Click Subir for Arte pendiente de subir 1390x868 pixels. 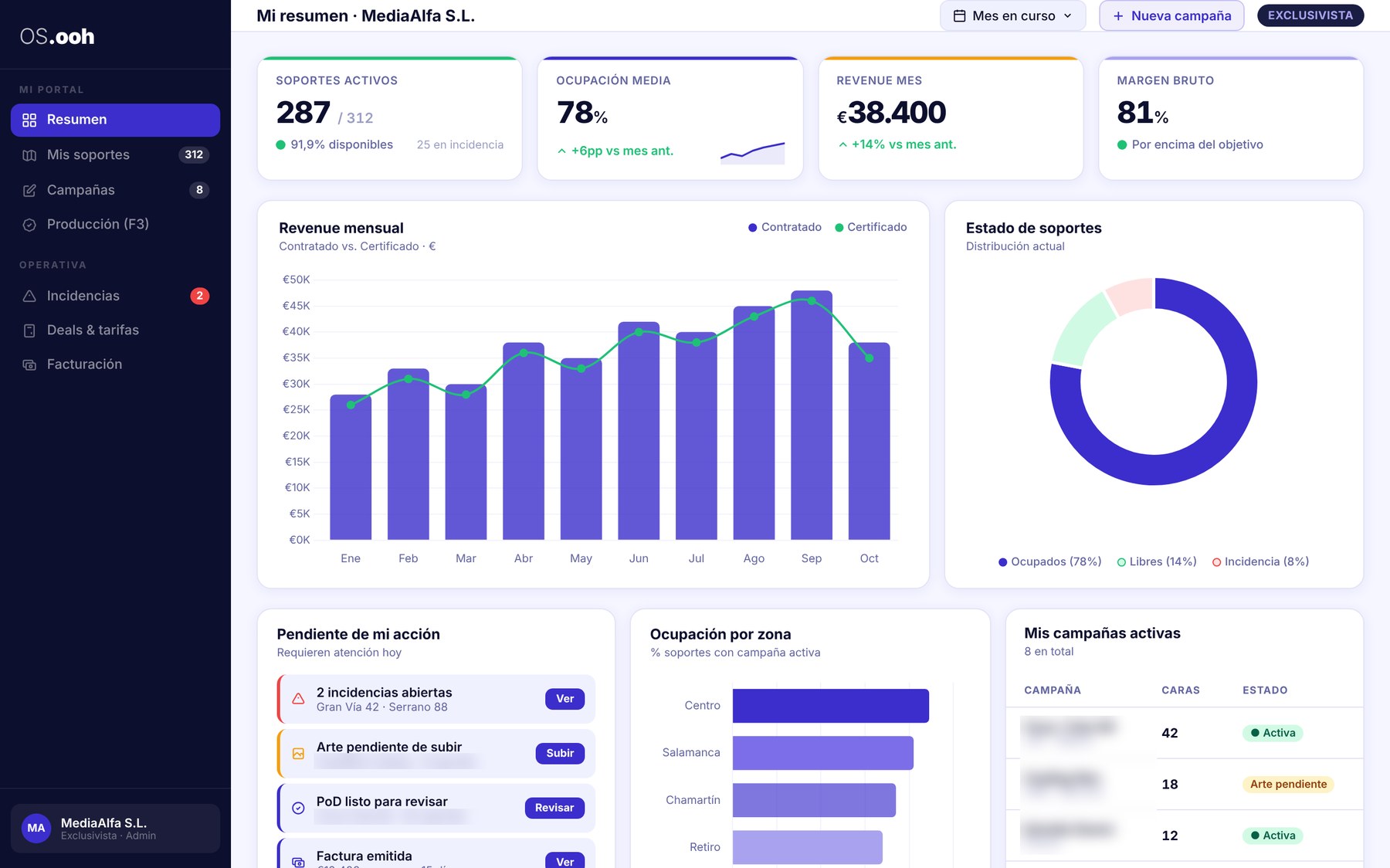tap(560, 753)
